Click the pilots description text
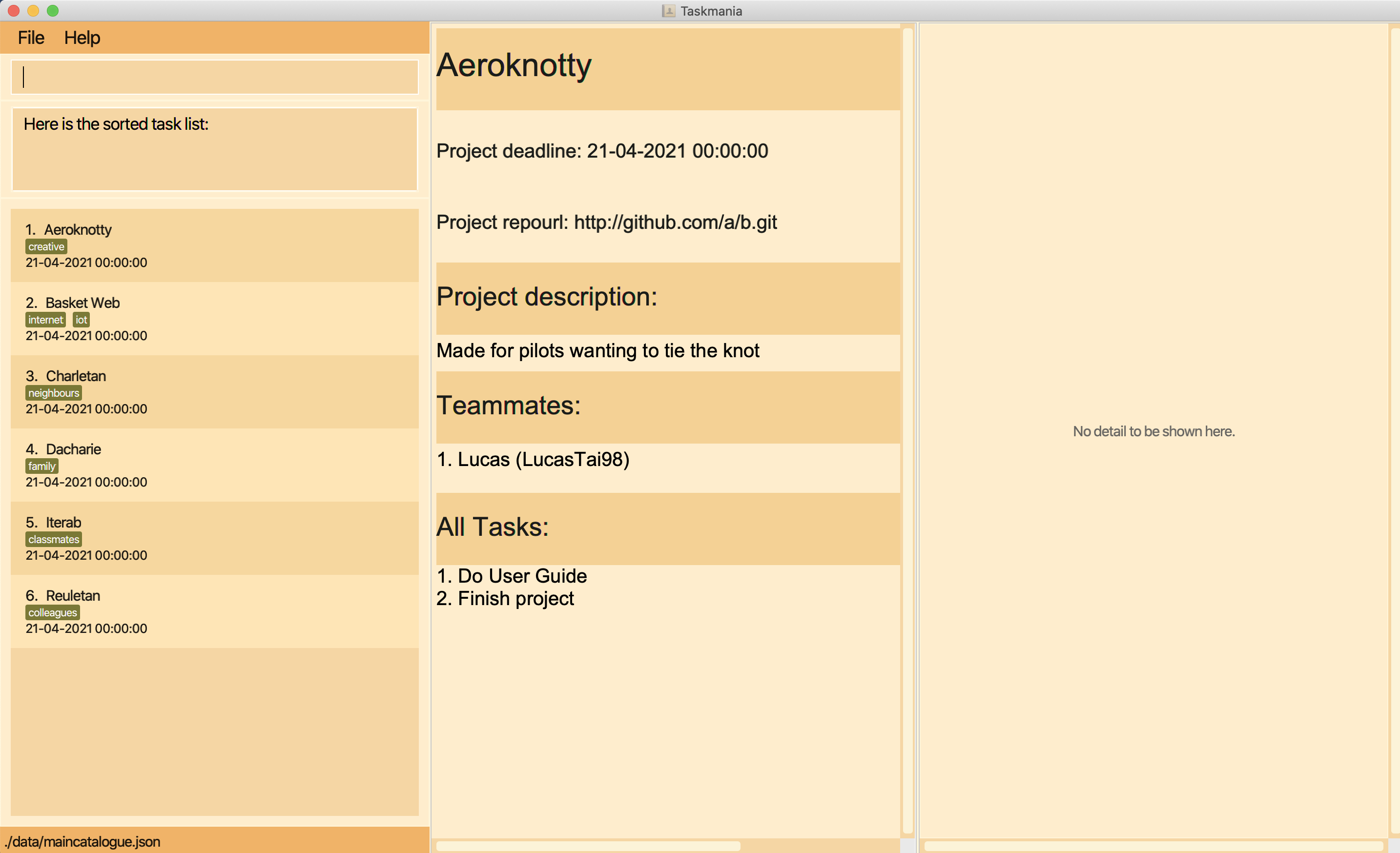This screenshot has height=853, width=1400. [x=597, y=350]
